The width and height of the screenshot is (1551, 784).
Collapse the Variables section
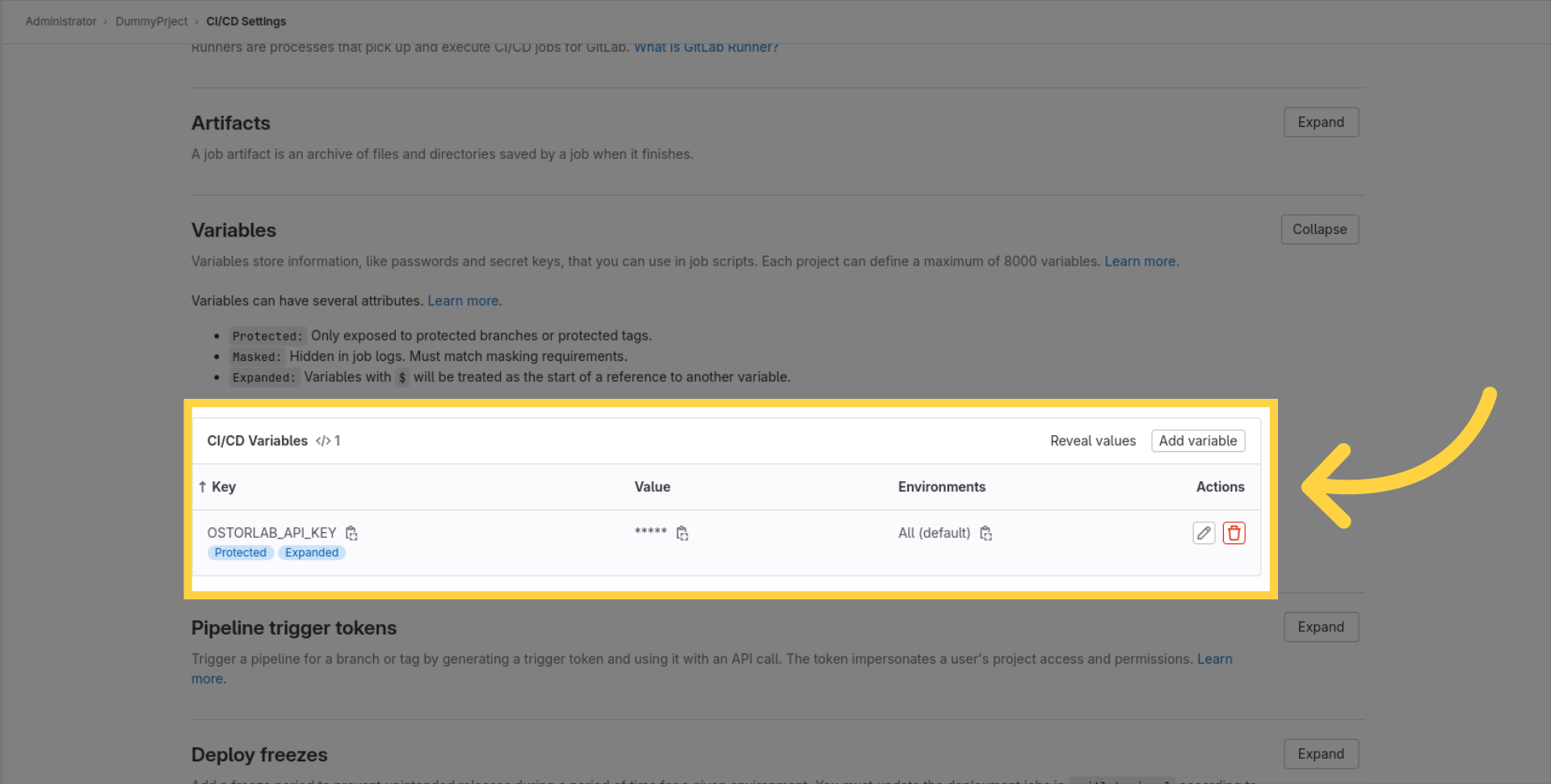point(1319,229)
